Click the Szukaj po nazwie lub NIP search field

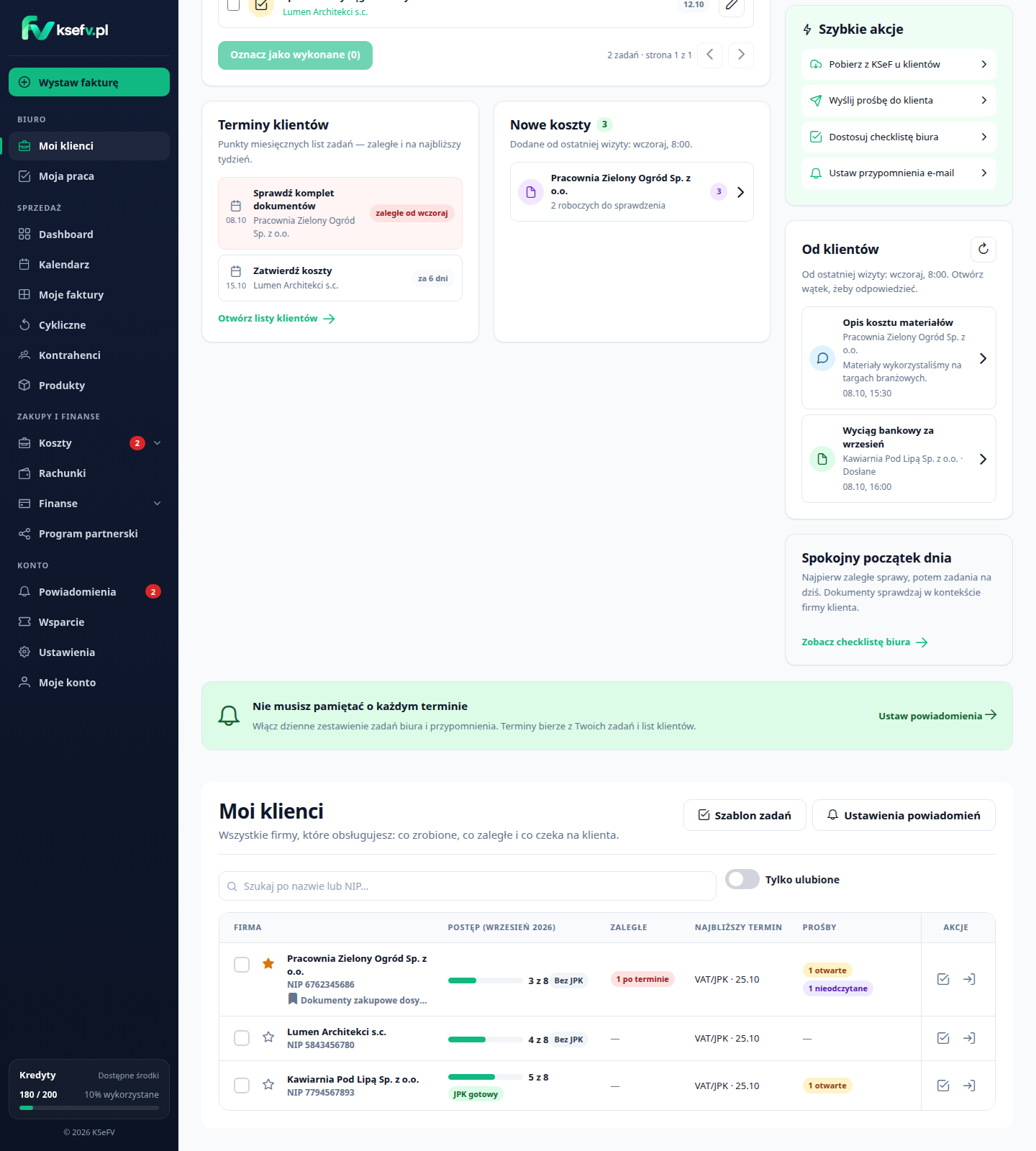pos(468,886)
